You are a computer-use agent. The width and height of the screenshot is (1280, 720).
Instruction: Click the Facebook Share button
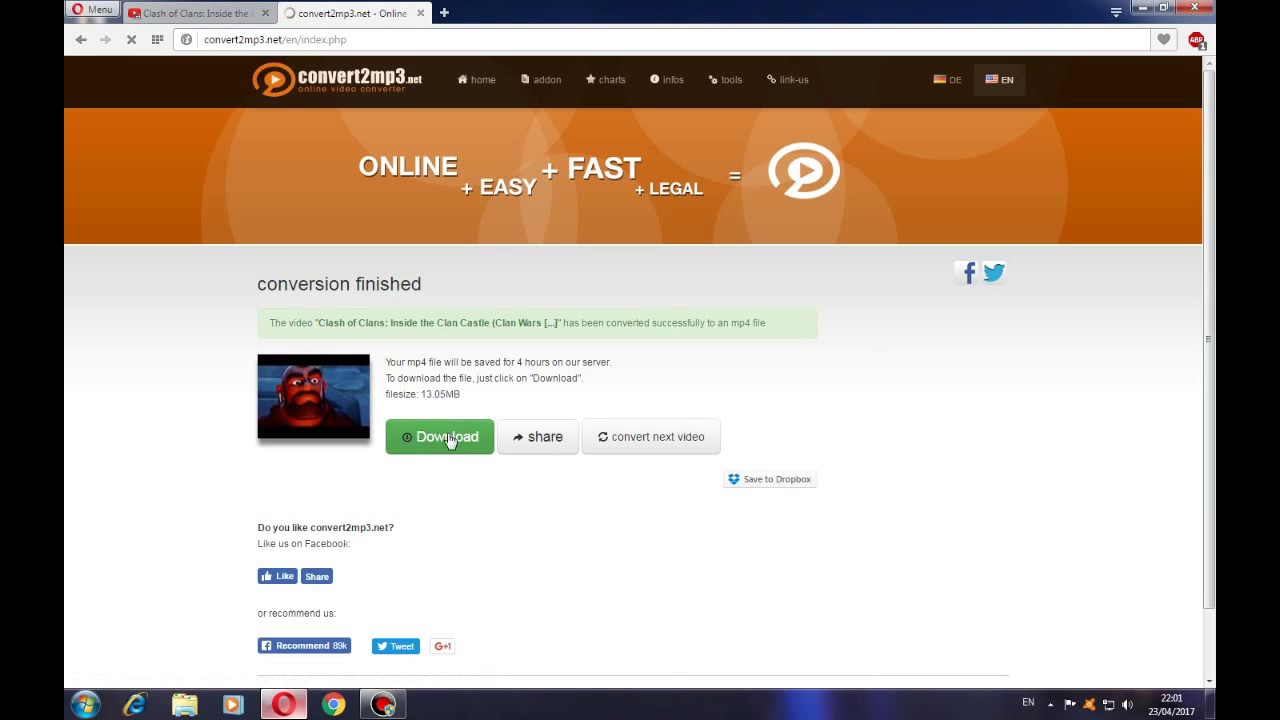pos(317,576)
